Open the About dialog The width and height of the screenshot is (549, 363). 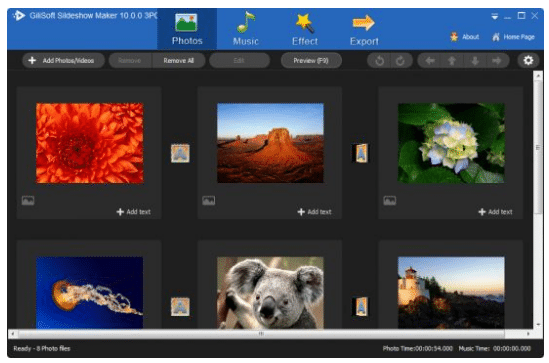[465, 37]
